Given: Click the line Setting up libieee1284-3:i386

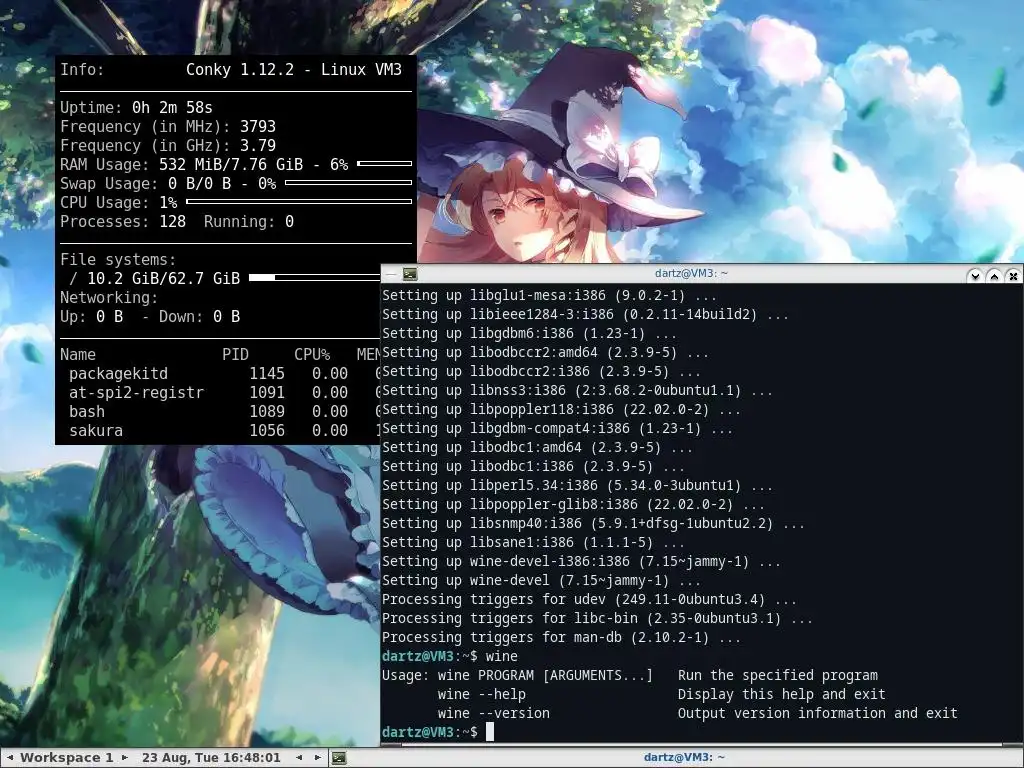Looking at the screenshot, I should 585,314.
